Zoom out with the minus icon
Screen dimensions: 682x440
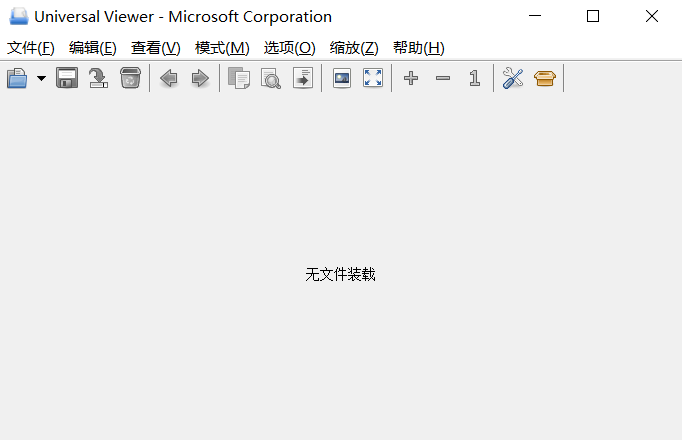443,78
